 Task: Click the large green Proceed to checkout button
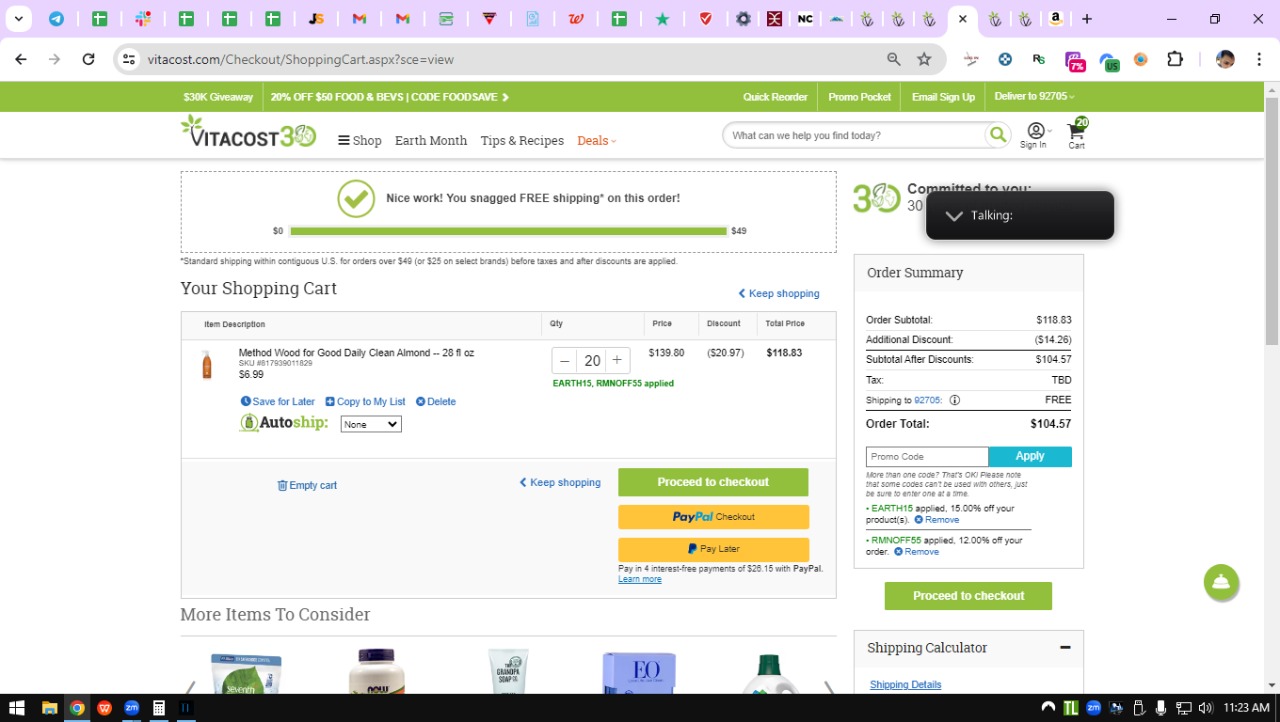(x=713, y=482)
